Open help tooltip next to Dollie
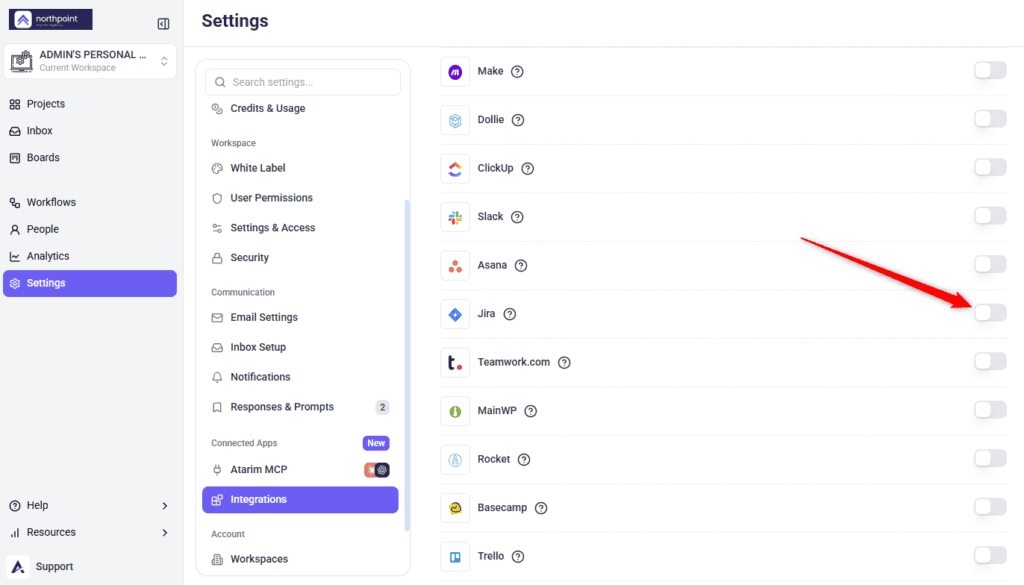This screenshot has height=585, width=1024. 518,120
